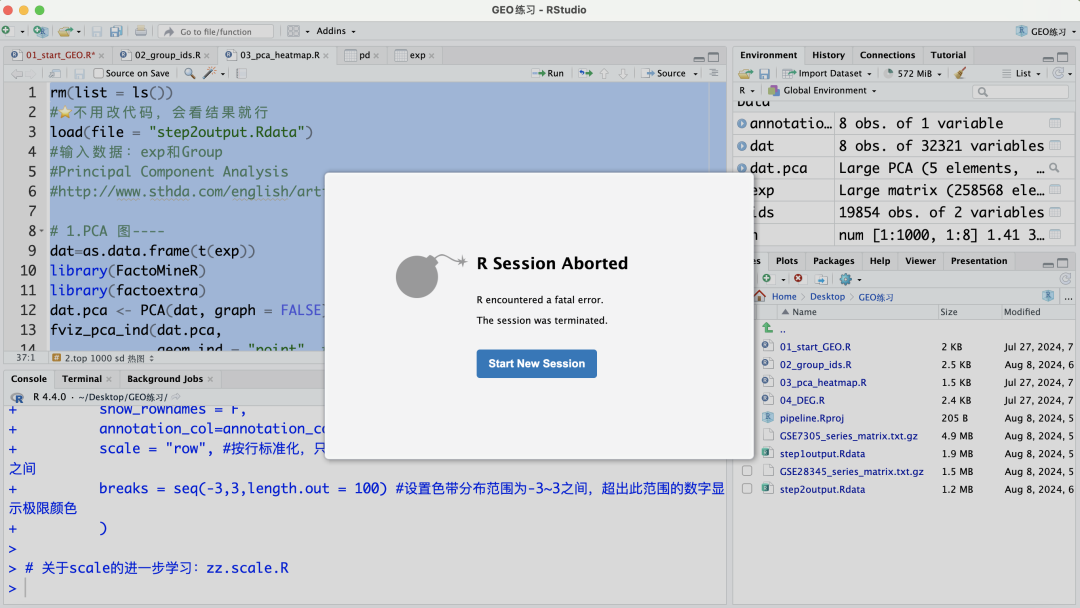The image size is (1080, 608).
Task: Open the Packages tab
Action: [x=833, y=261]
